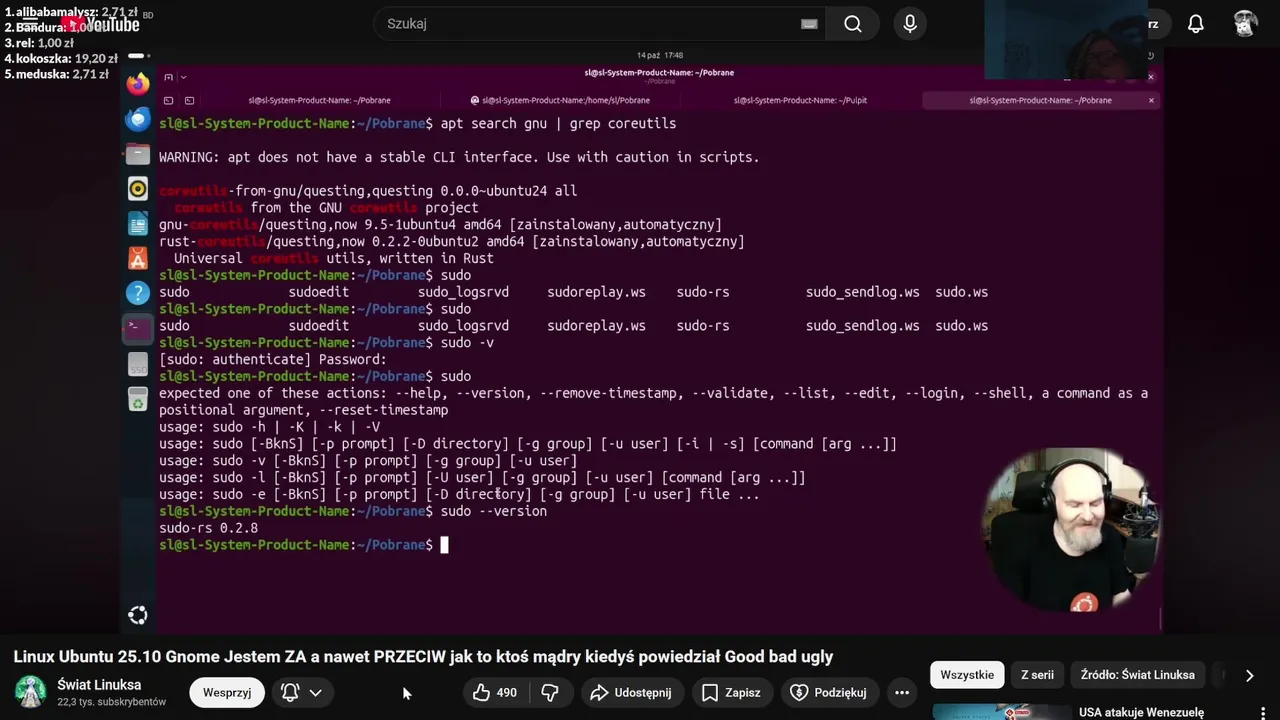This screenshot has height=720, width=1280.
Task: Open the more actions three-dot menu
Action: tap(902, 692)
